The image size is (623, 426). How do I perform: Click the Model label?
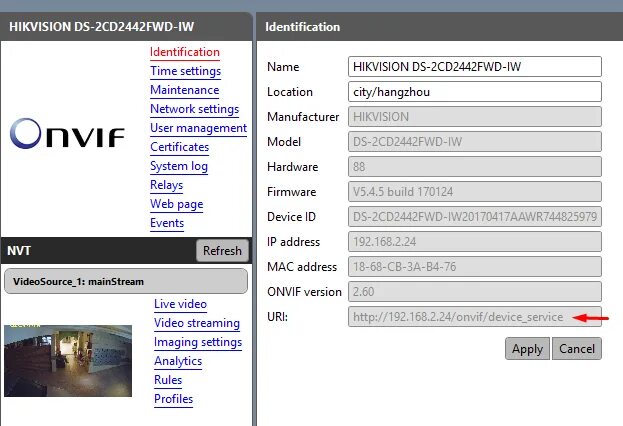click(x=284, y=142)
